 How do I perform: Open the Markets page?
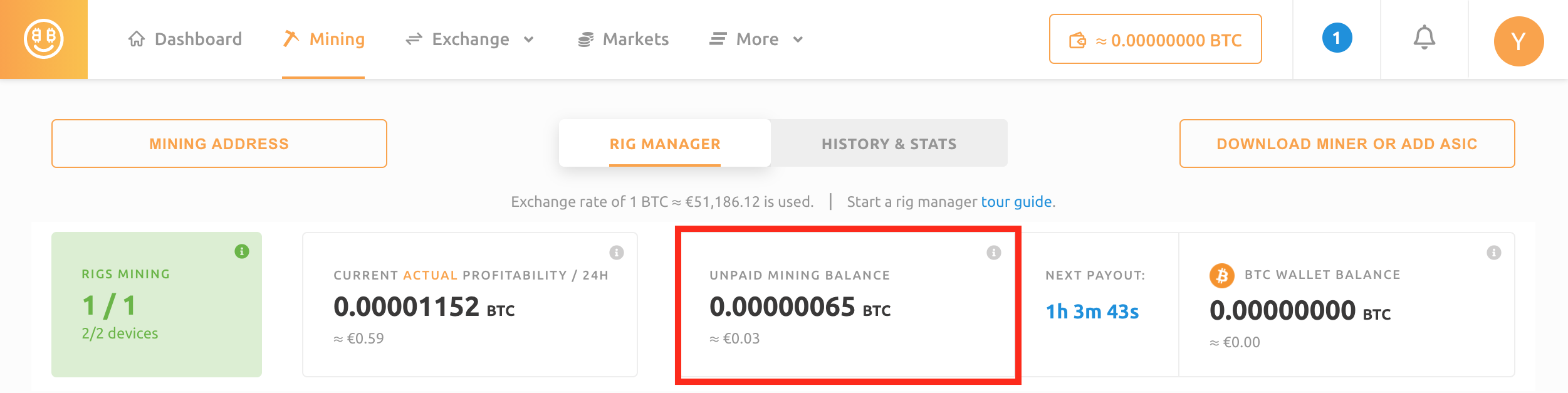pyautogui.click(x=624, y=39)
